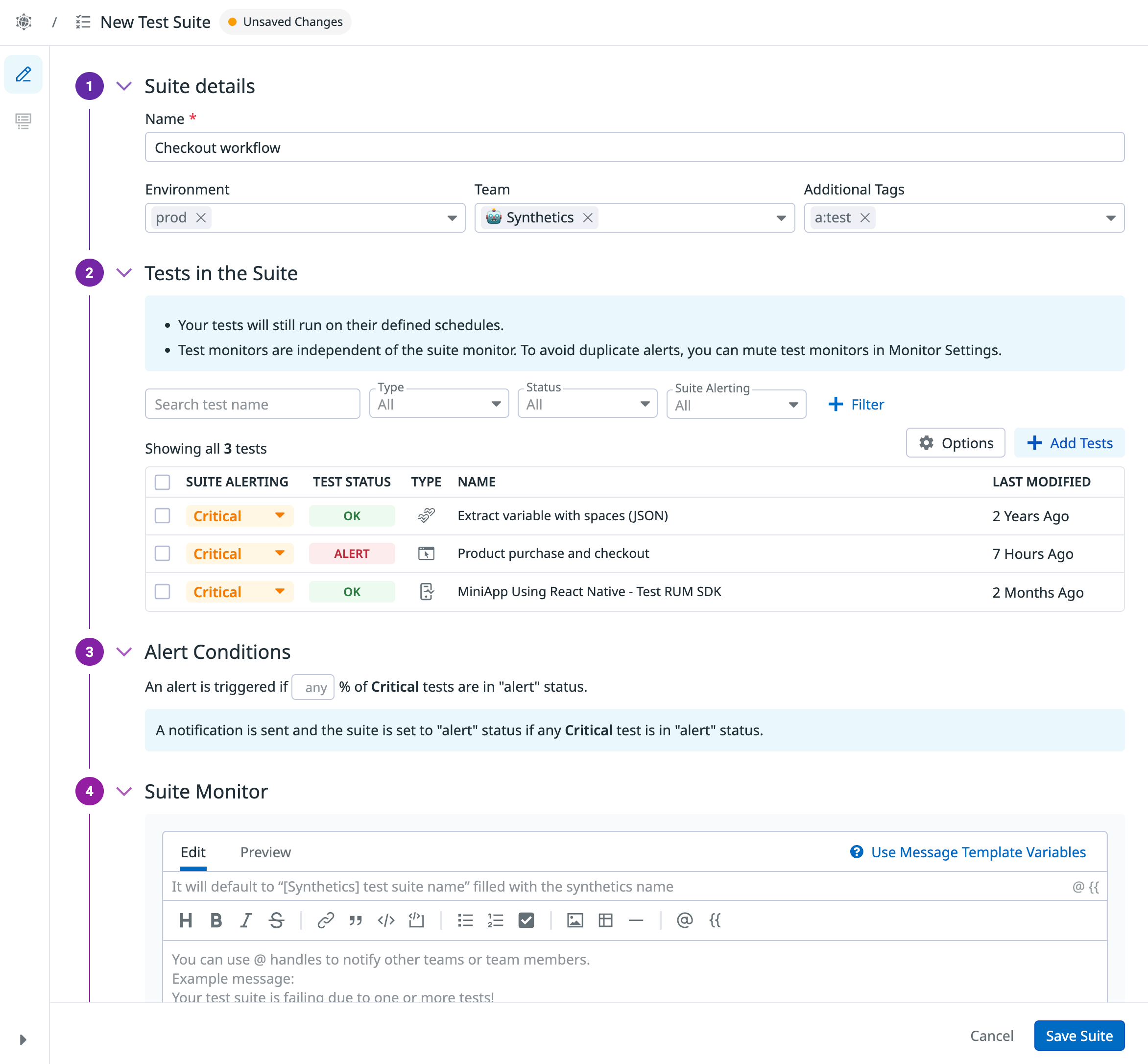The width and height of the screenshot is (1148, 1064).
Task: Insert table icon in editor toolbar
Action: click(605, 920)
